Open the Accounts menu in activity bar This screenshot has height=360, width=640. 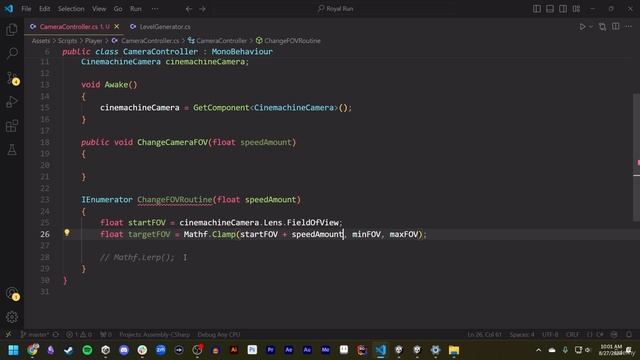point(12,293)
